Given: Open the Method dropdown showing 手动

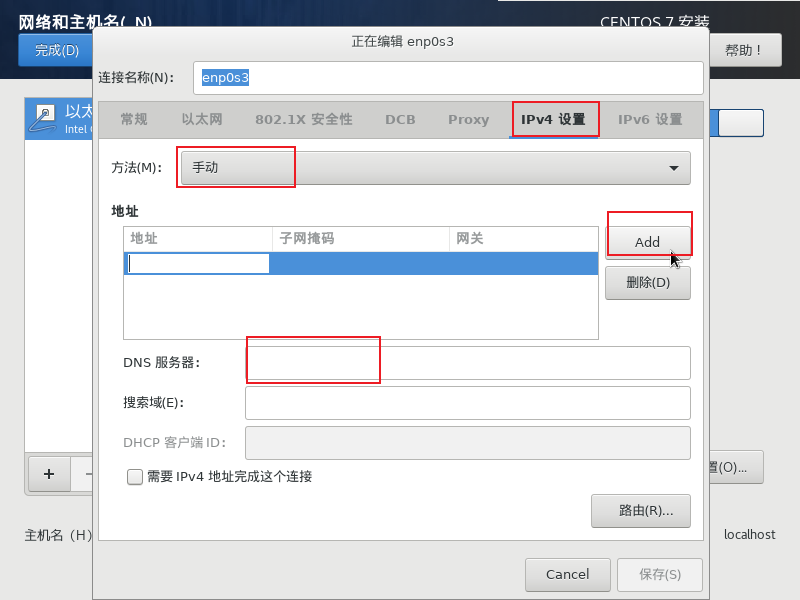Looking at the screenshot, I should [435, 168].
